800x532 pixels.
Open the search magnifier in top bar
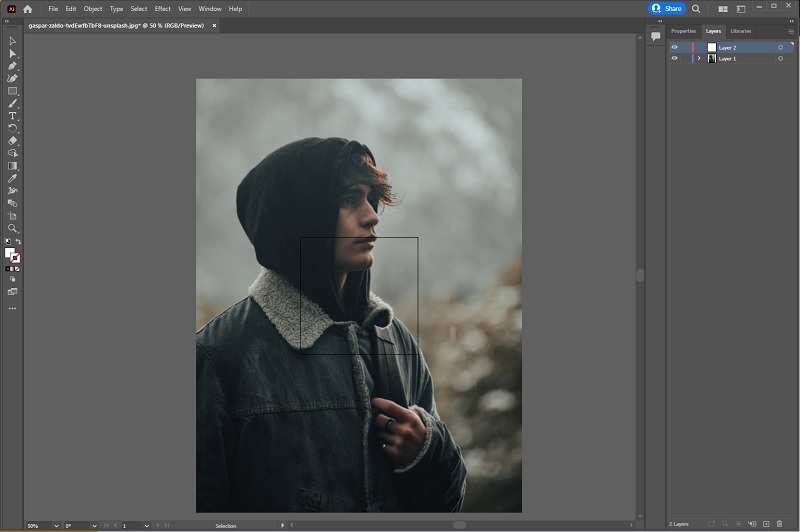coord(696,9)
